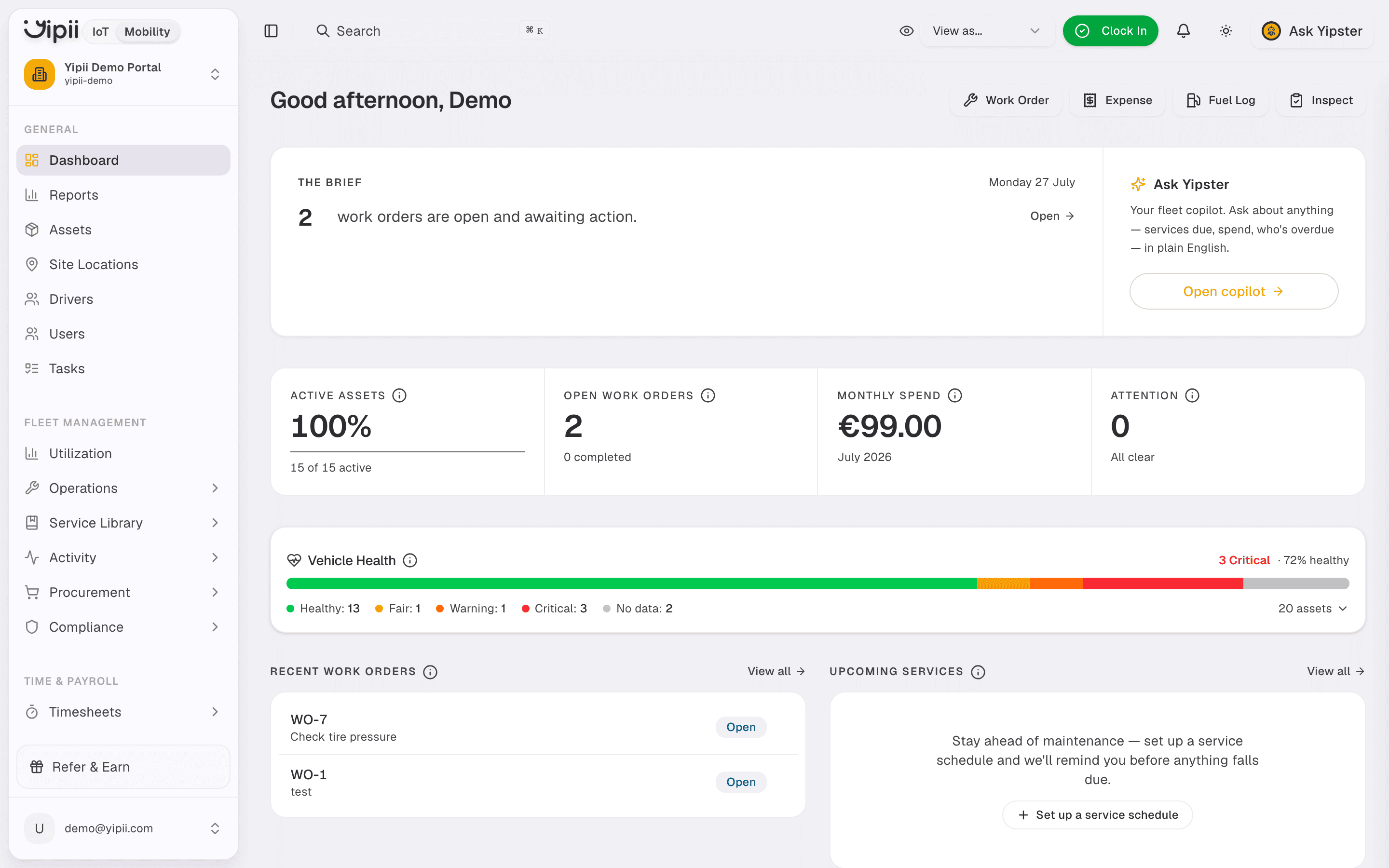Toggle the sidebar panel icon
The image size is (1389, 868).
click(271, 31)
